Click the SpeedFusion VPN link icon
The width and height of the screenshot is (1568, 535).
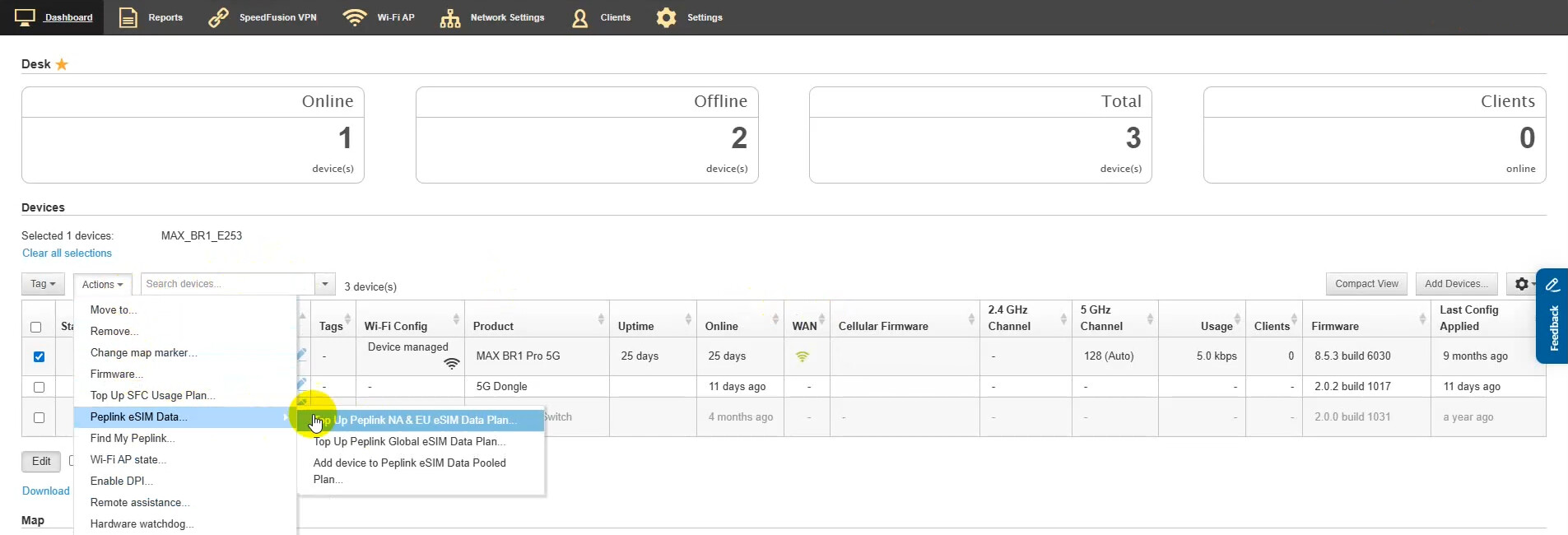click(x=218, y=17)
